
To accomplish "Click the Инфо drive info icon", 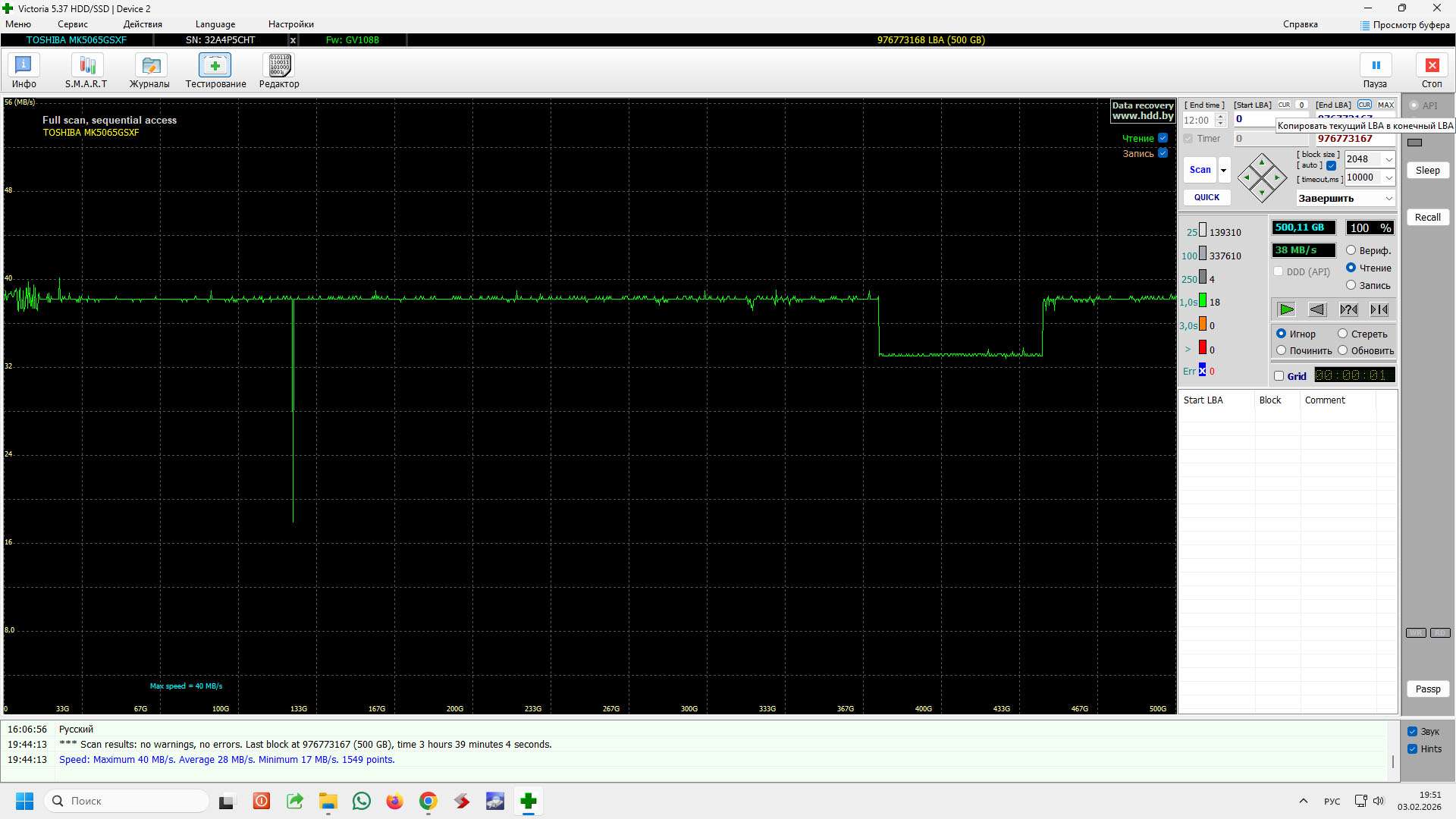I will [24, 66].
